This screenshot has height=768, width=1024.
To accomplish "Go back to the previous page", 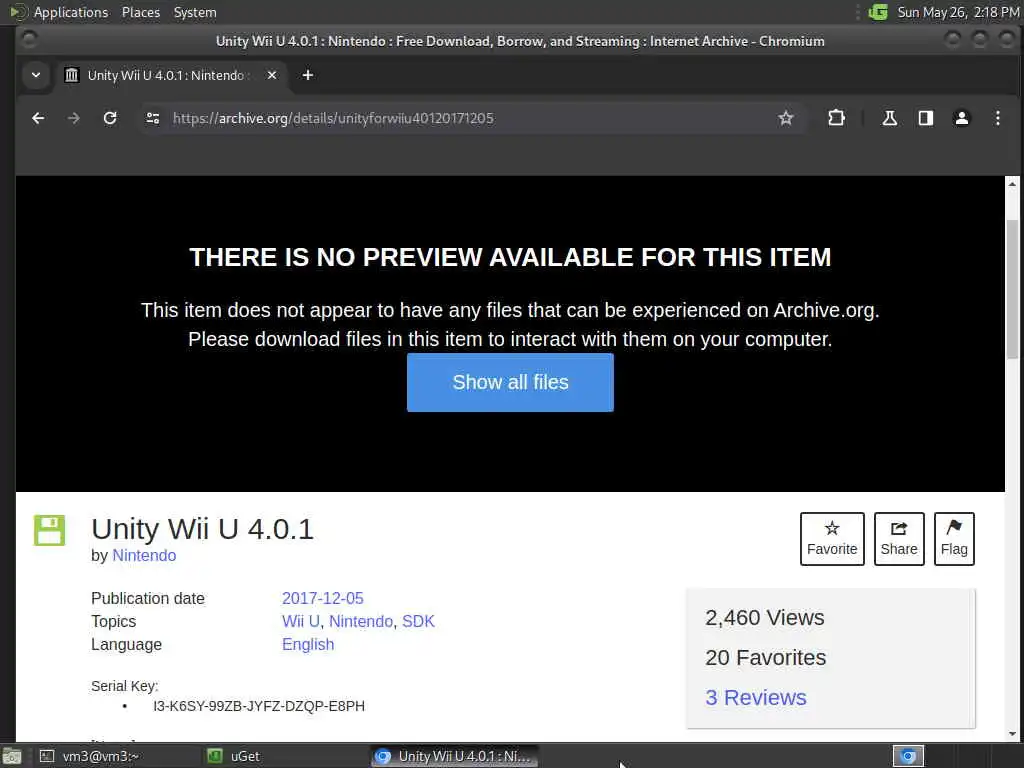I will point(38,118).
